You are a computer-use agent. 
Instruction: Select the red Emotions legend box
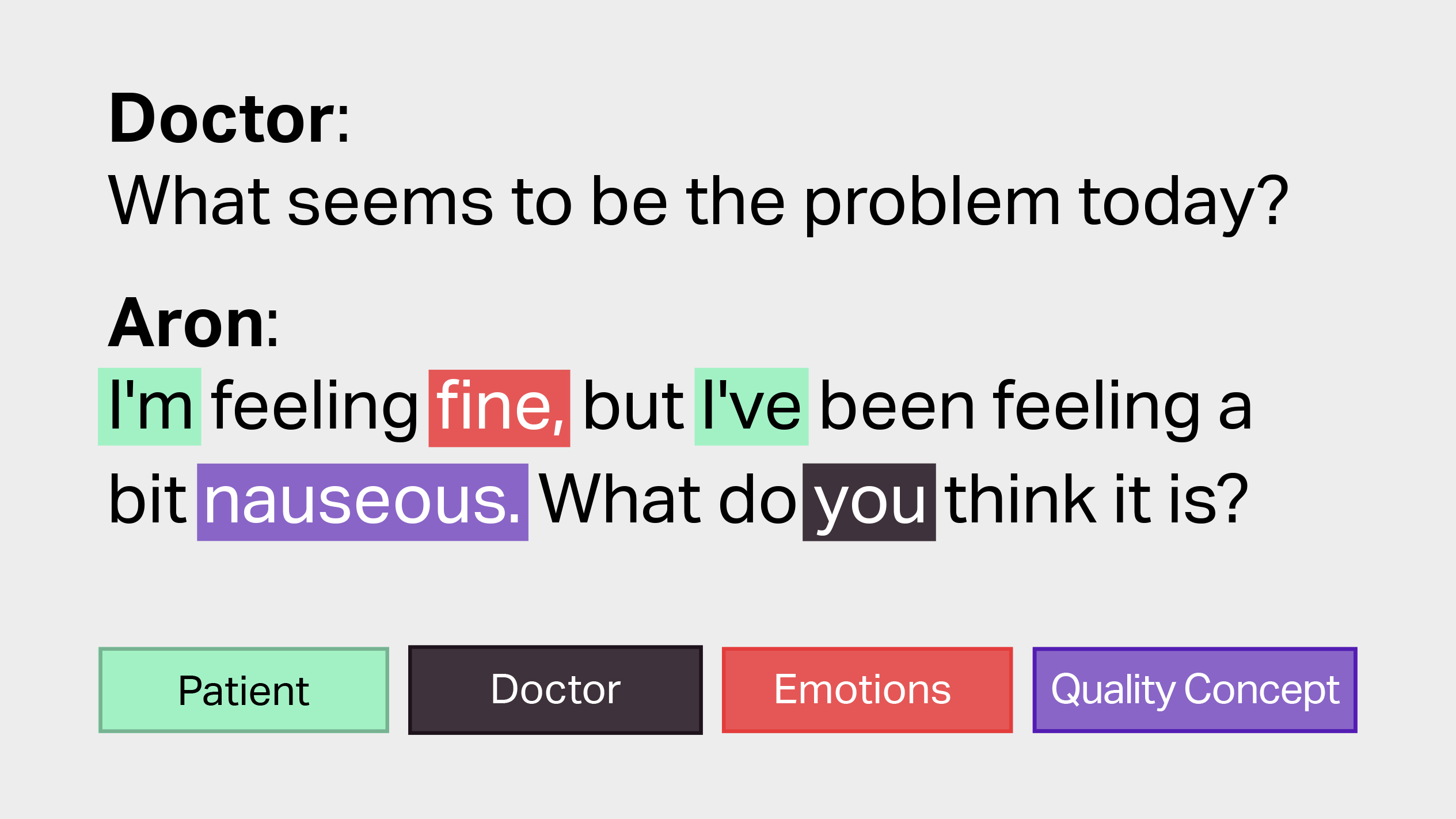click(867, 690)
